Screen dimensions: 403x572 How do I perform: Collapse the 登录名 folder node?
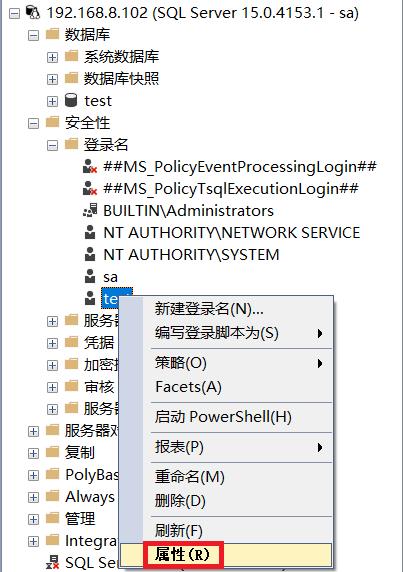pos(52,146)
